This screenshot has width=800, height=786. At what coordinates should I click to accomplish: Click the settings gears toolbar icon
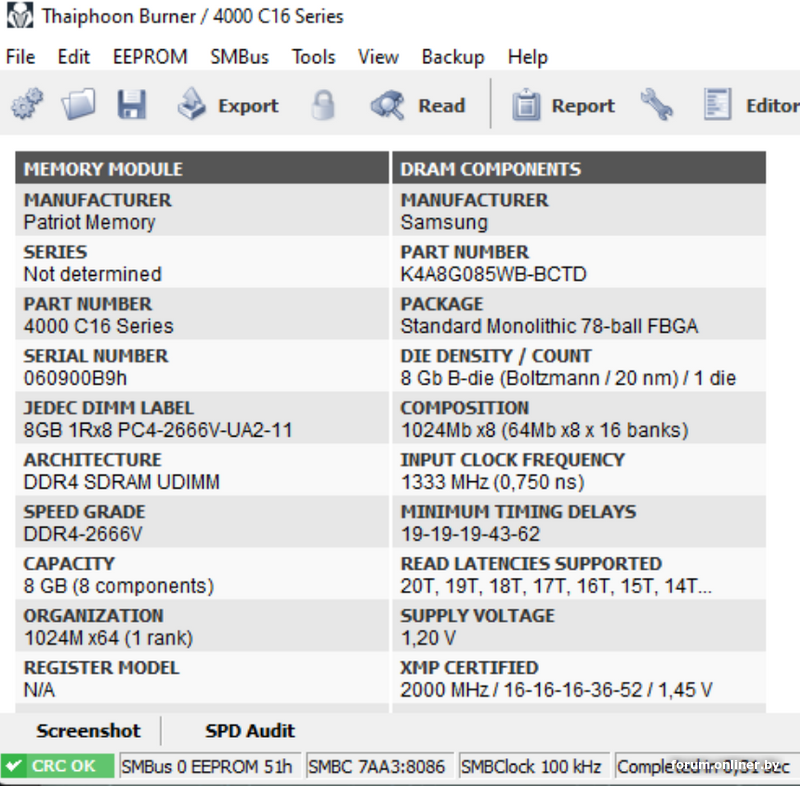[27, 105]
